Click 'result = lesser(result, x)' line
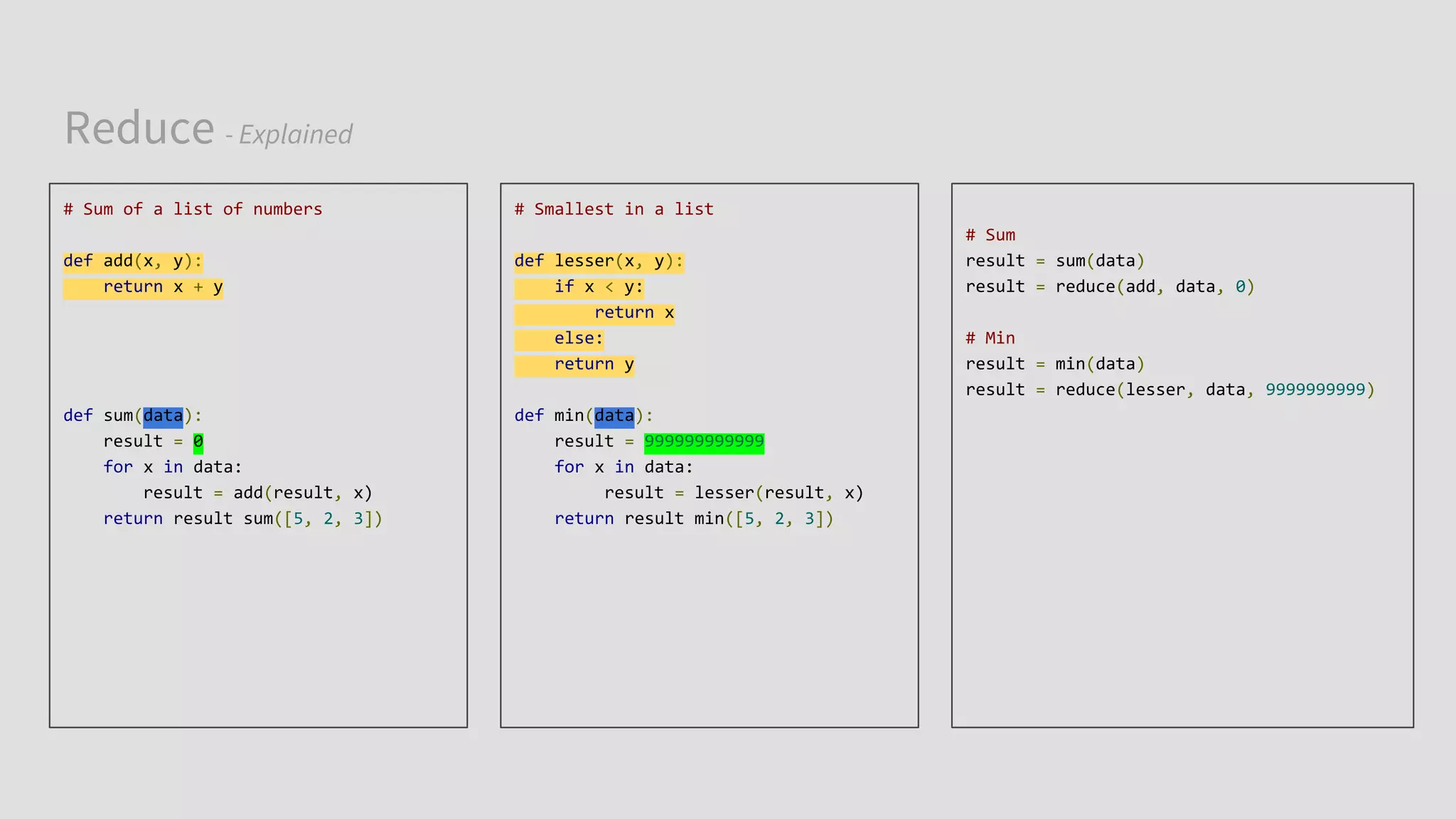1456x819 pixels. (734, 493)
